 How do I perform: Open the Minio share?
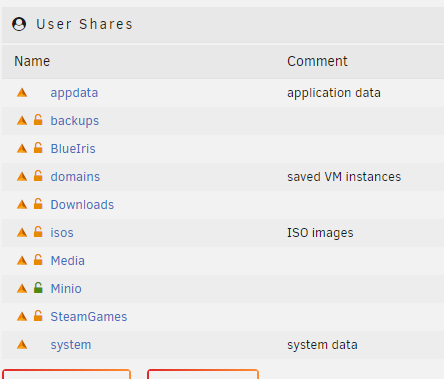click(x=66, y=289)
